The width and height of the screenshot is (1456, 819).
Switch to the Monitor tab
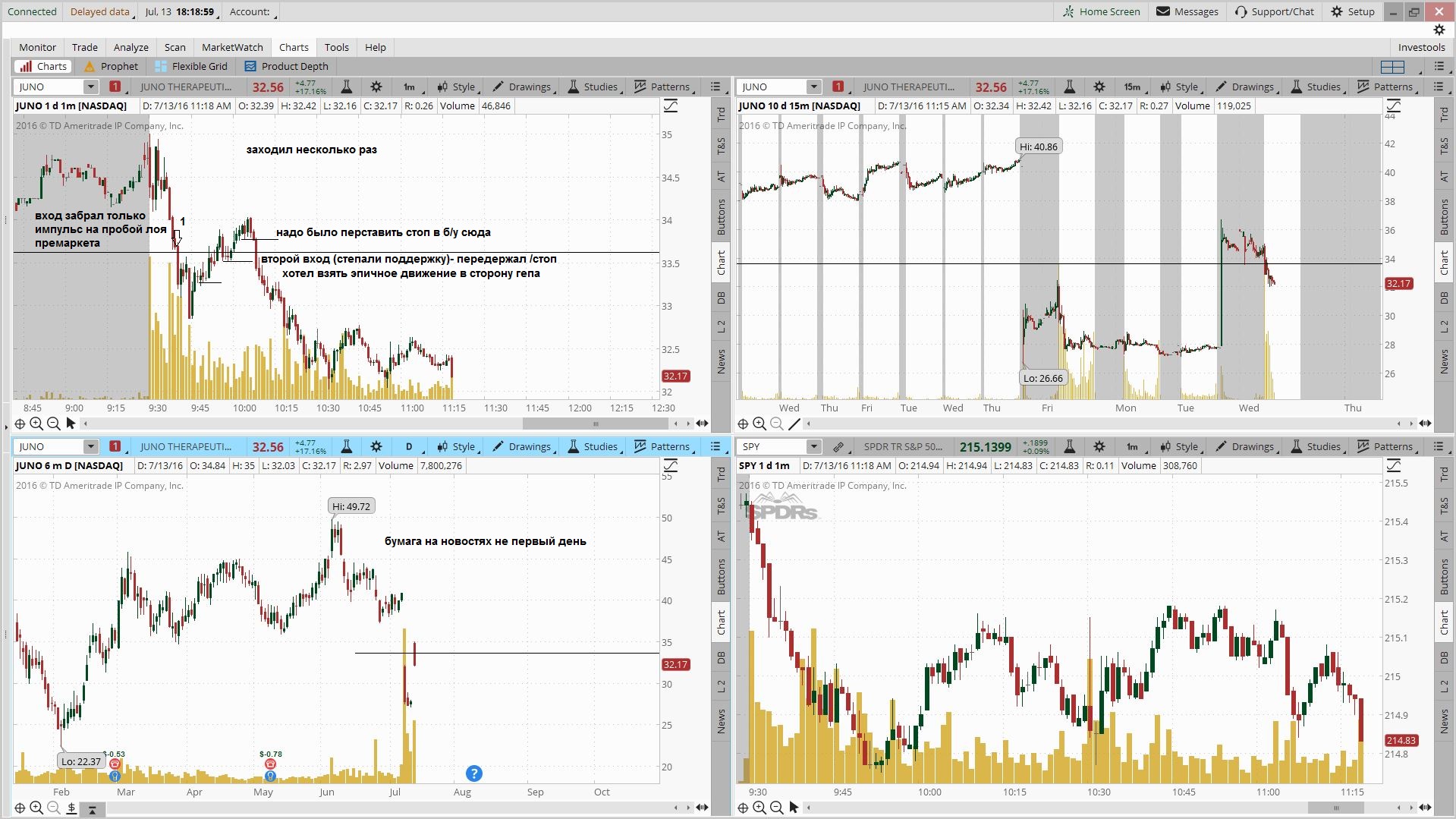coord(37,47)
